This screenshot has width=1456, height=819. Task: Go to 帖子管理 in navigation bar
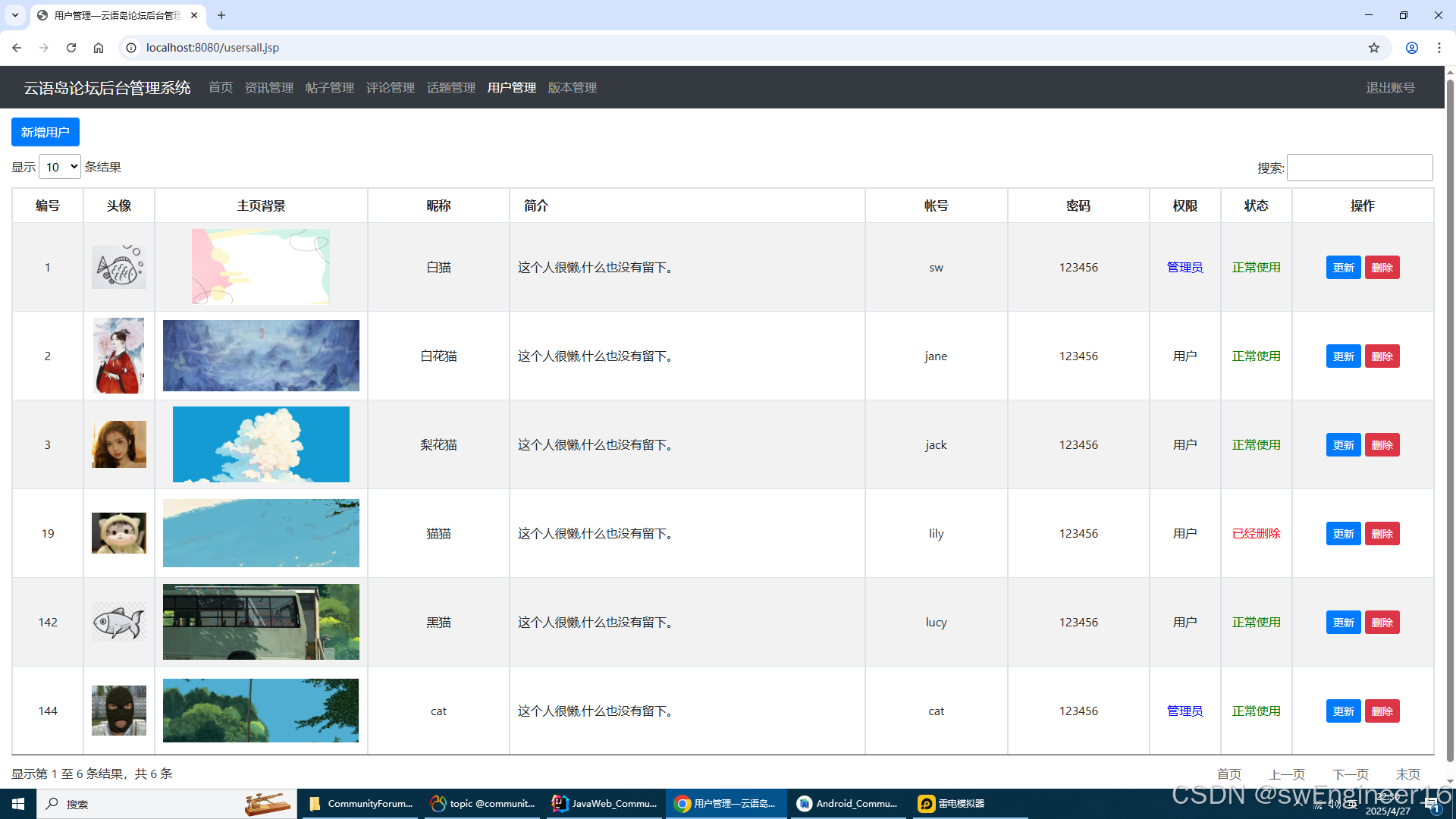(x=330, y=88)
